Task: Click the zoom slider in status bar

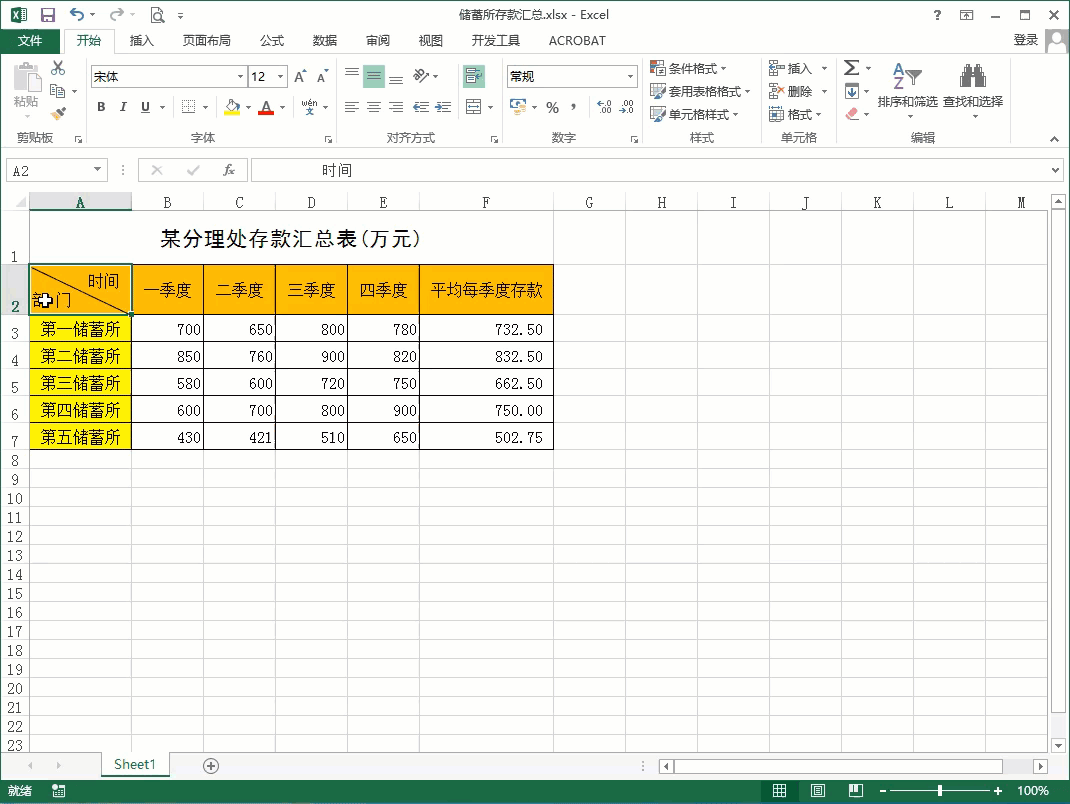Action: click(x=940, y=791)
